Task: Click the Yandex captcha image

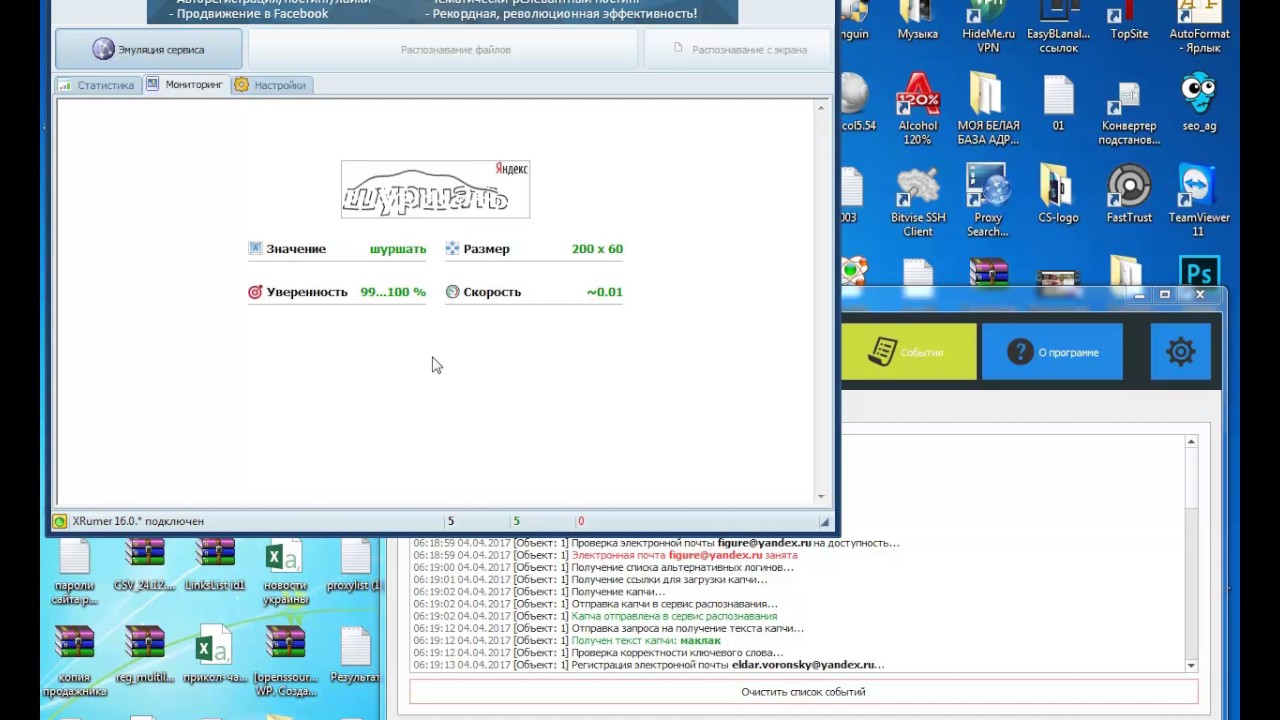Action: click(435, 189)
